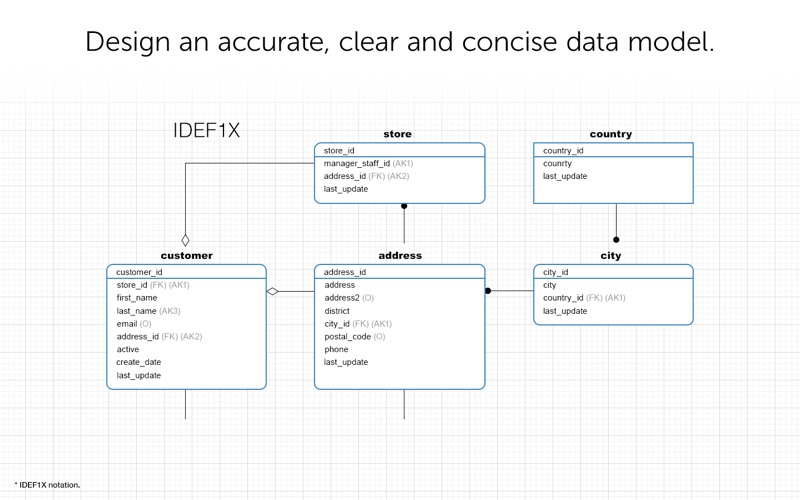
Task: Click the "active" attribute
Action: click(x=128, y=349)
